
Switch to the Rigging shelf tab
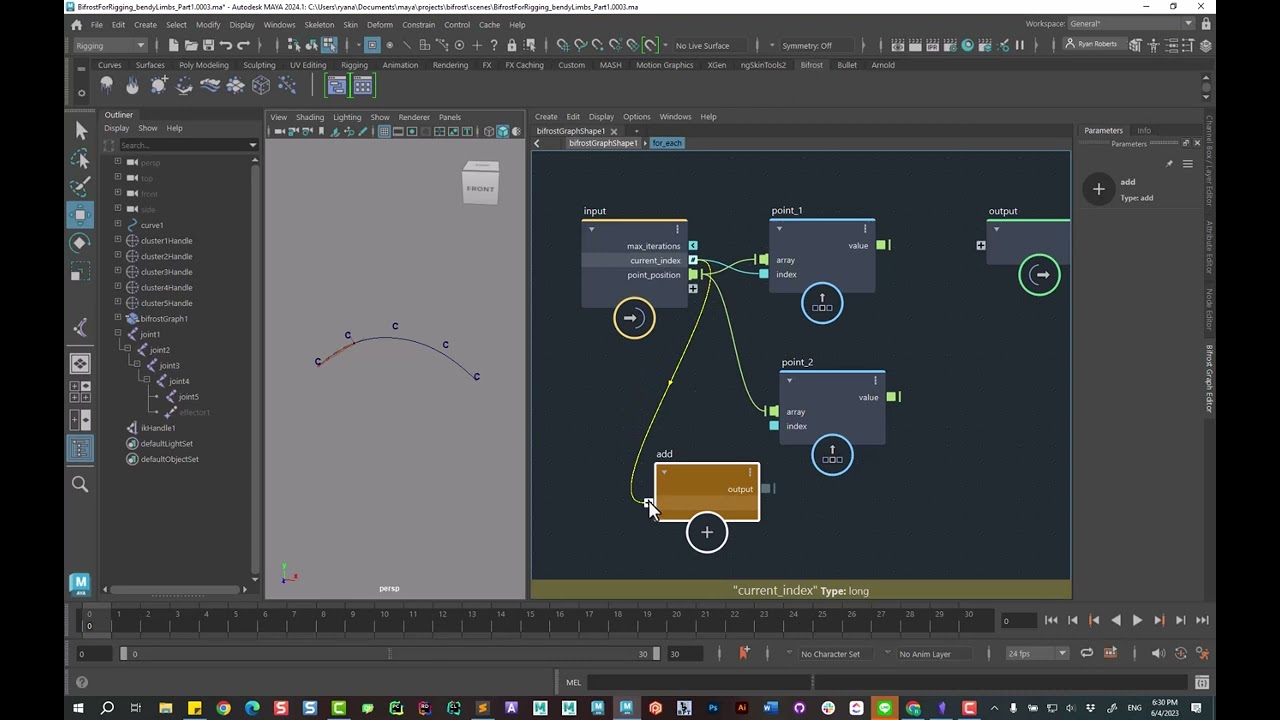point(354,65)
